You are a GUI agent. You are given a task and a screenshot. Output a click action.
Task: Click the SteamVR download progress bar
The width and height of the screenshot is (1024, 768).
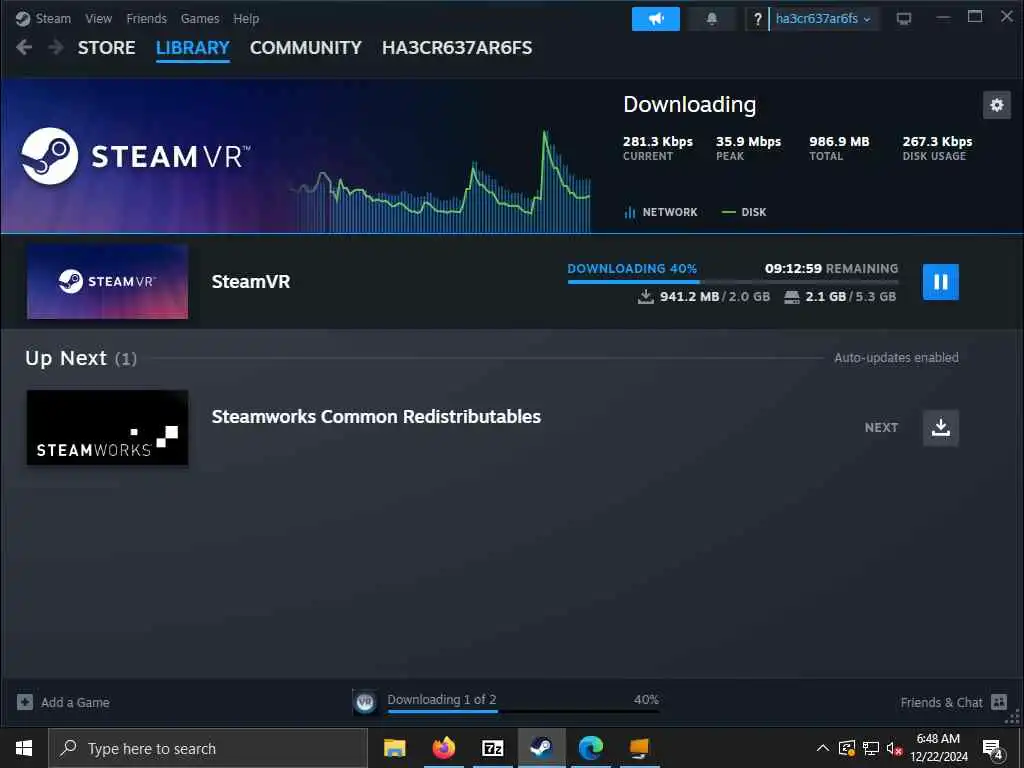[733, 281]
